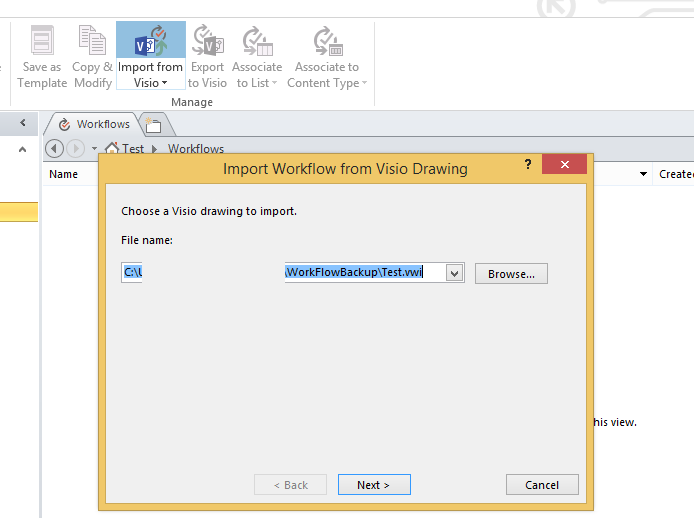
Task: Click the Cancel button
Action: (542, 485)
